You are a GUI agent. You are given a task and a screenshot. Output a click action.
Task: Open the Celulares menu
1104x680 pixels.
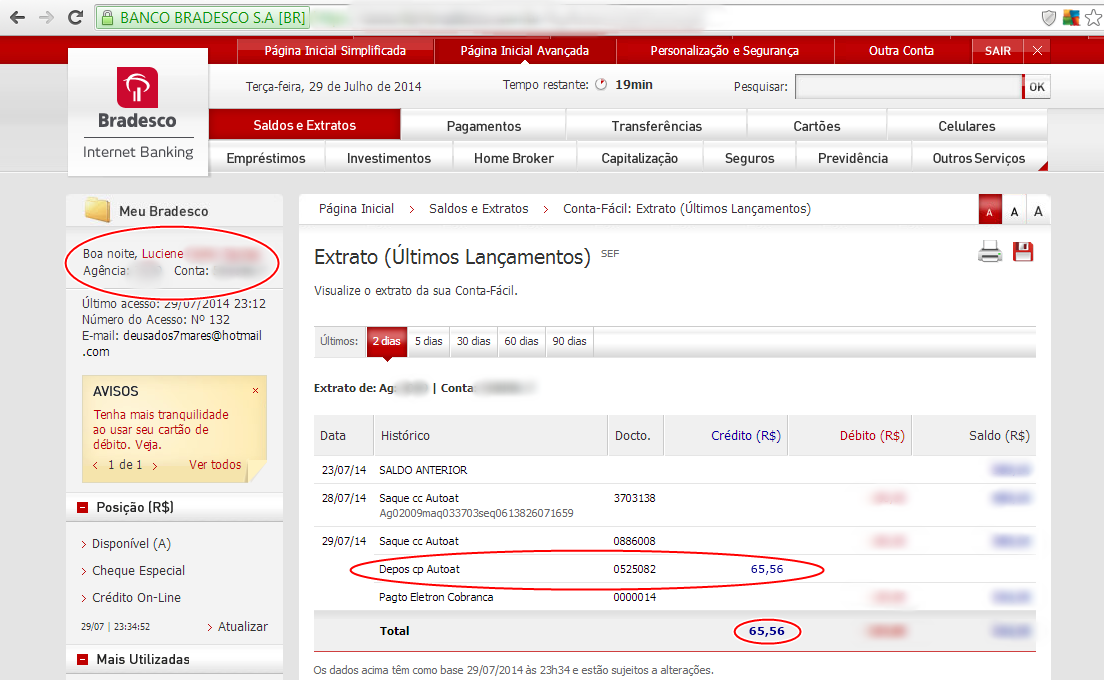(967, 126)
